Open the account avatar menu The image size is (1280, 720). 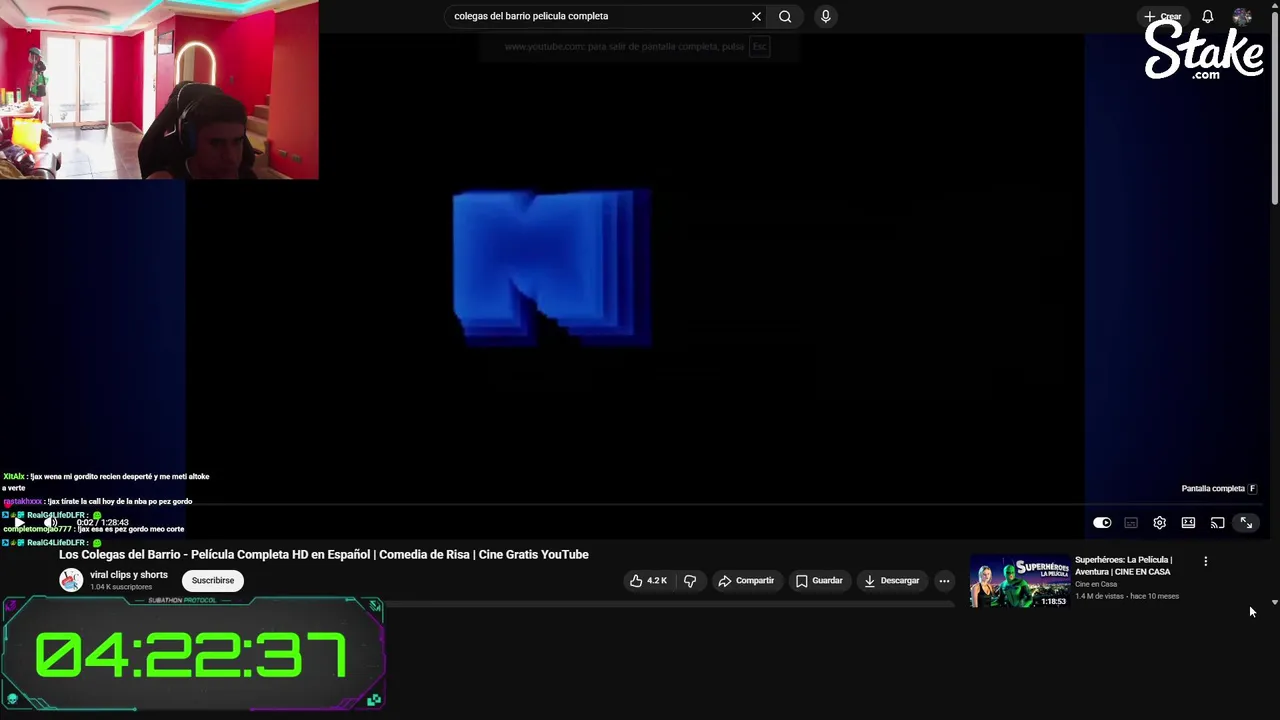pos(1242,16)
